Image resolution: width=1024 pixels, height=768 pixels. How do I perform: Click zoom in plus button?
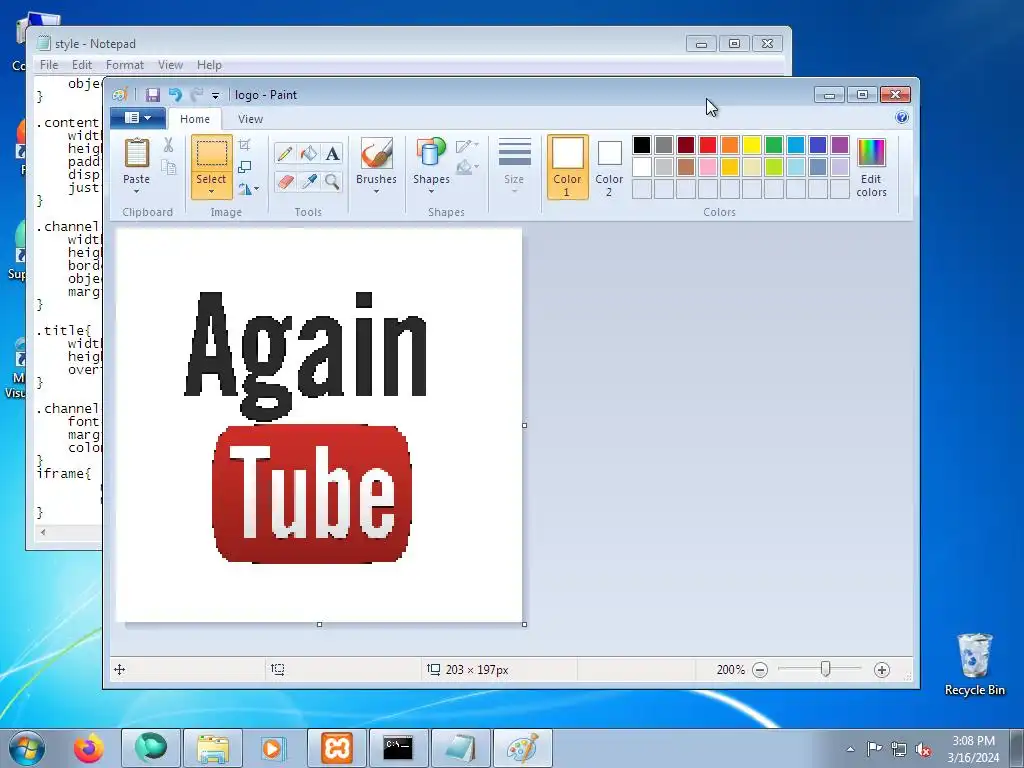(882, 670)
